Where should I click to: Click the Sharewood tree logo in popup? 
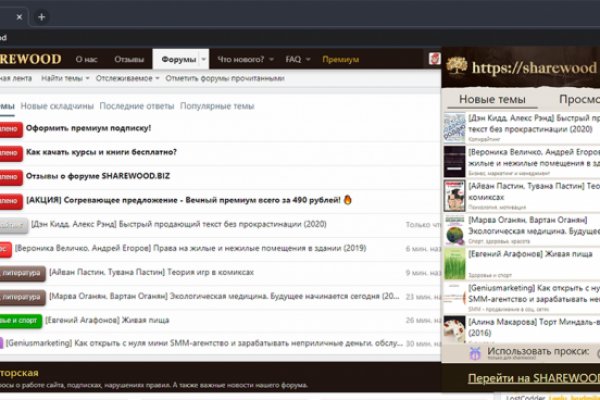coord(457,66)
